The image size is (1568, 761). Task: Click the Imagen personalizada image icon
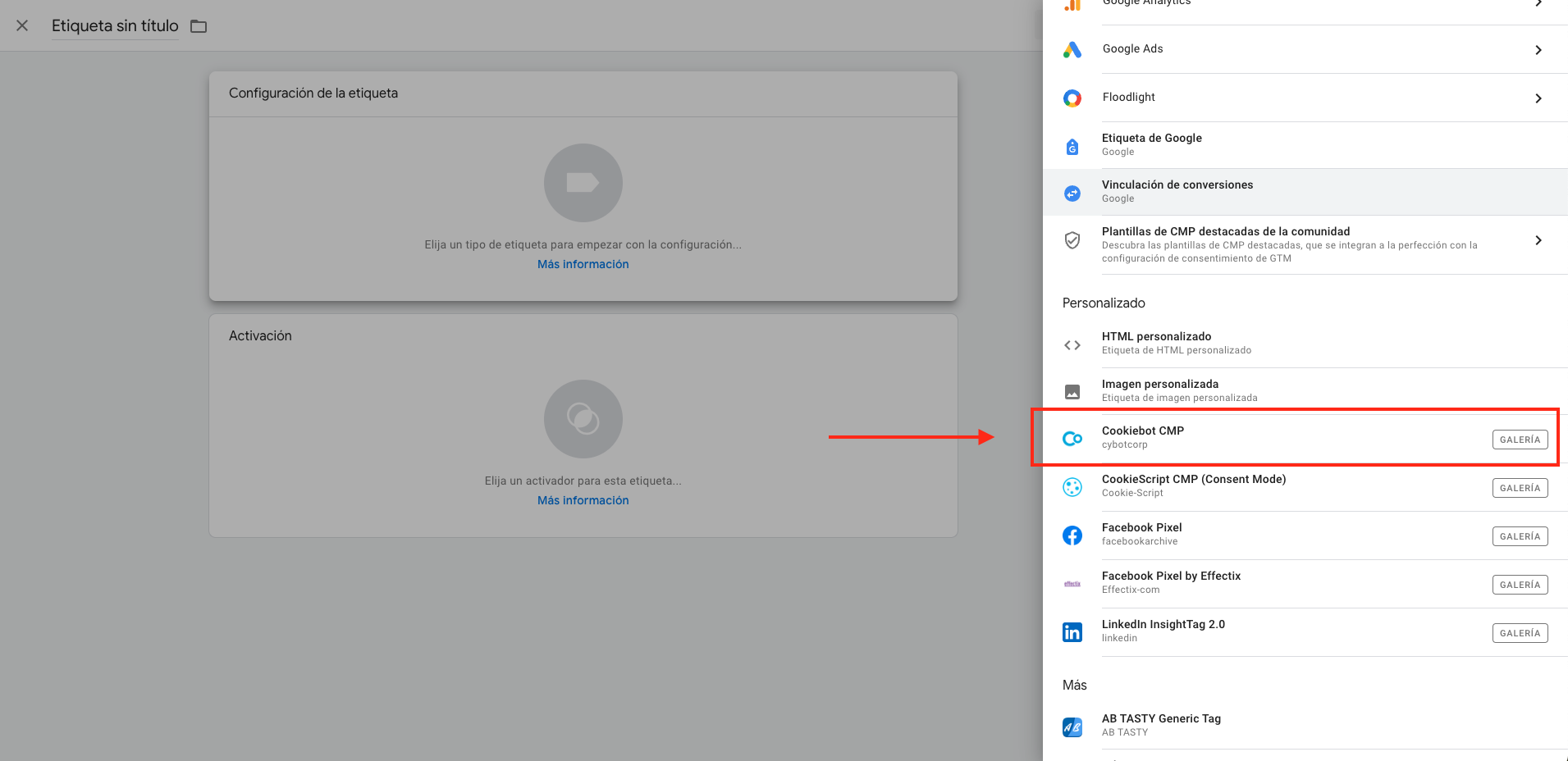pyautogui.click(x=1072, y=391)
